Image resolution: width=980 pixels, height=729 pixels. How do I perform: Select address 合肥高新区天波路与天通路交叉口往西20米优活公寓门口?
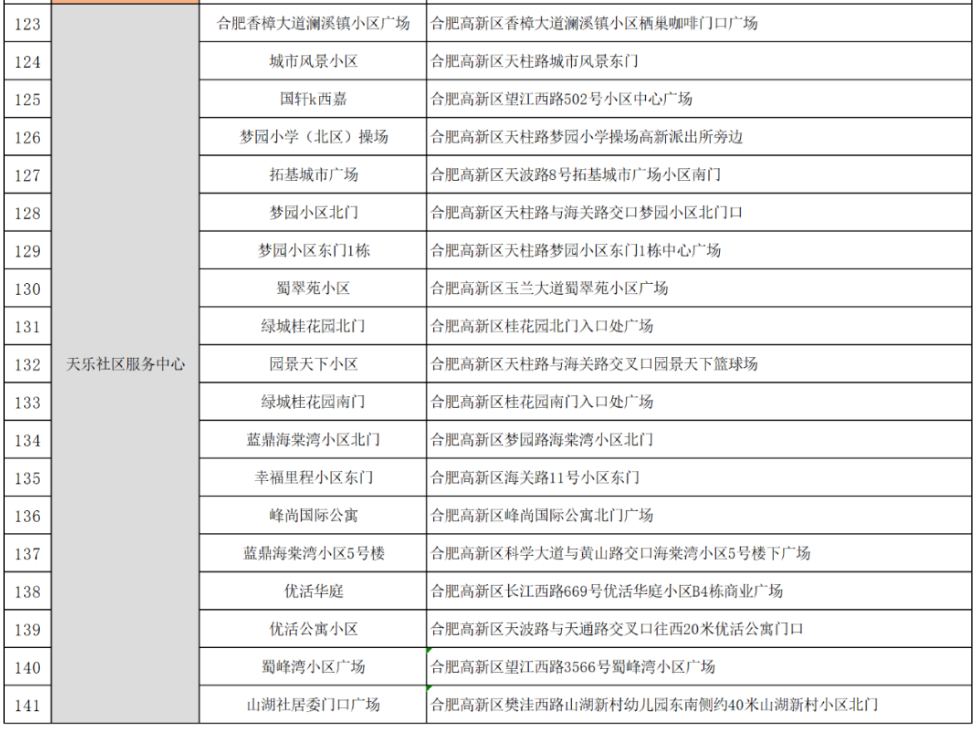click(699, 629)
